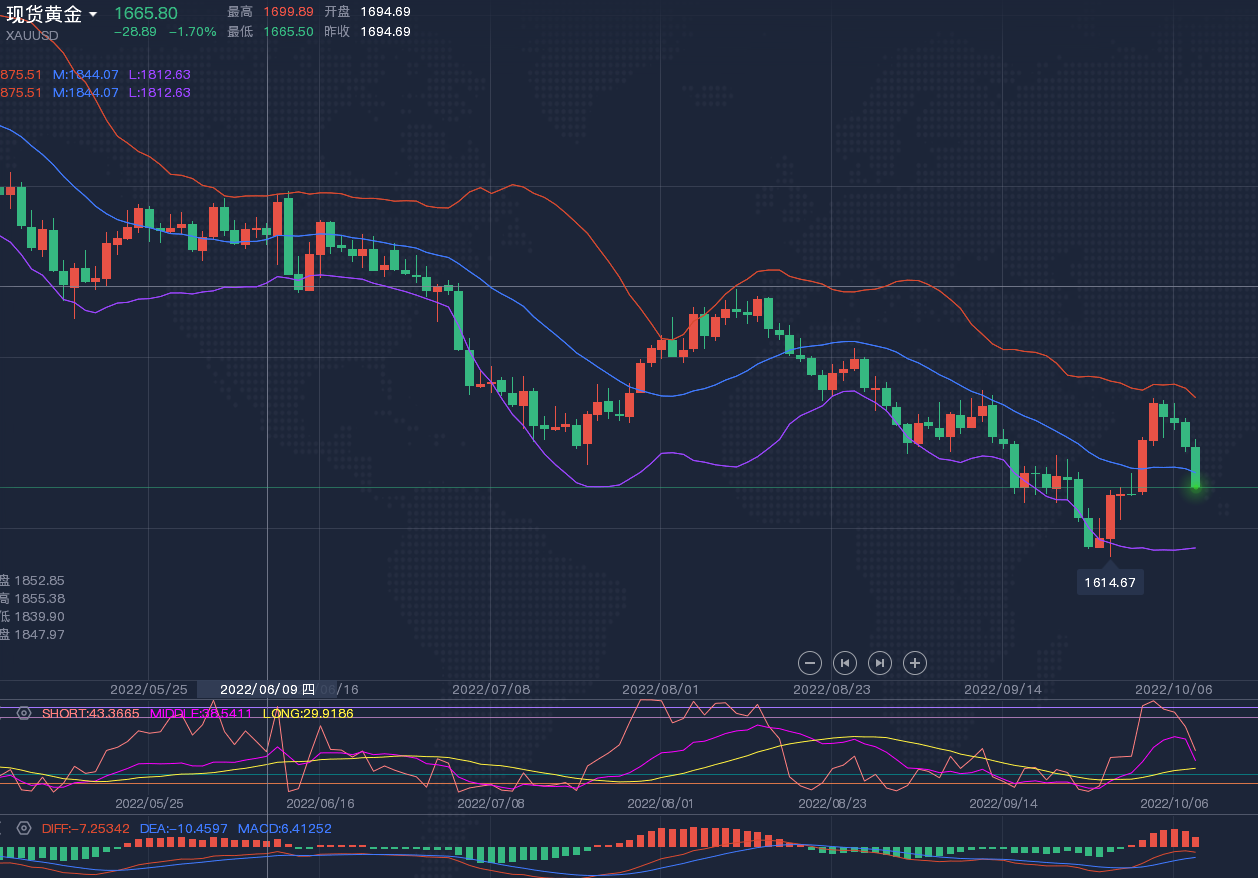
Task: Click the DEA:-10.4597 indicator label
Action: [183, 828]
